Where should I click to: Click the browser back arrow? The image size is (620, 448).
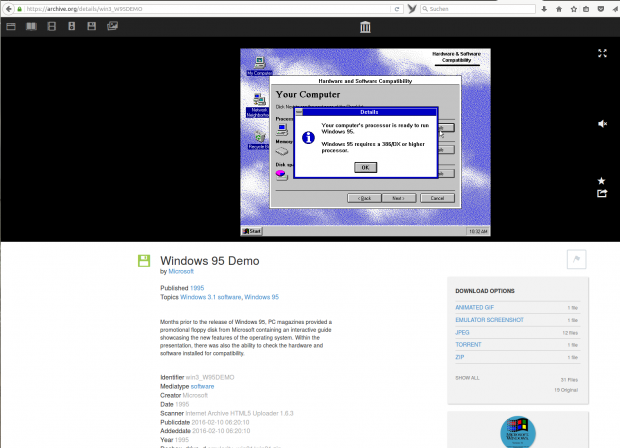pyautogui.click(x=8, y=9)
